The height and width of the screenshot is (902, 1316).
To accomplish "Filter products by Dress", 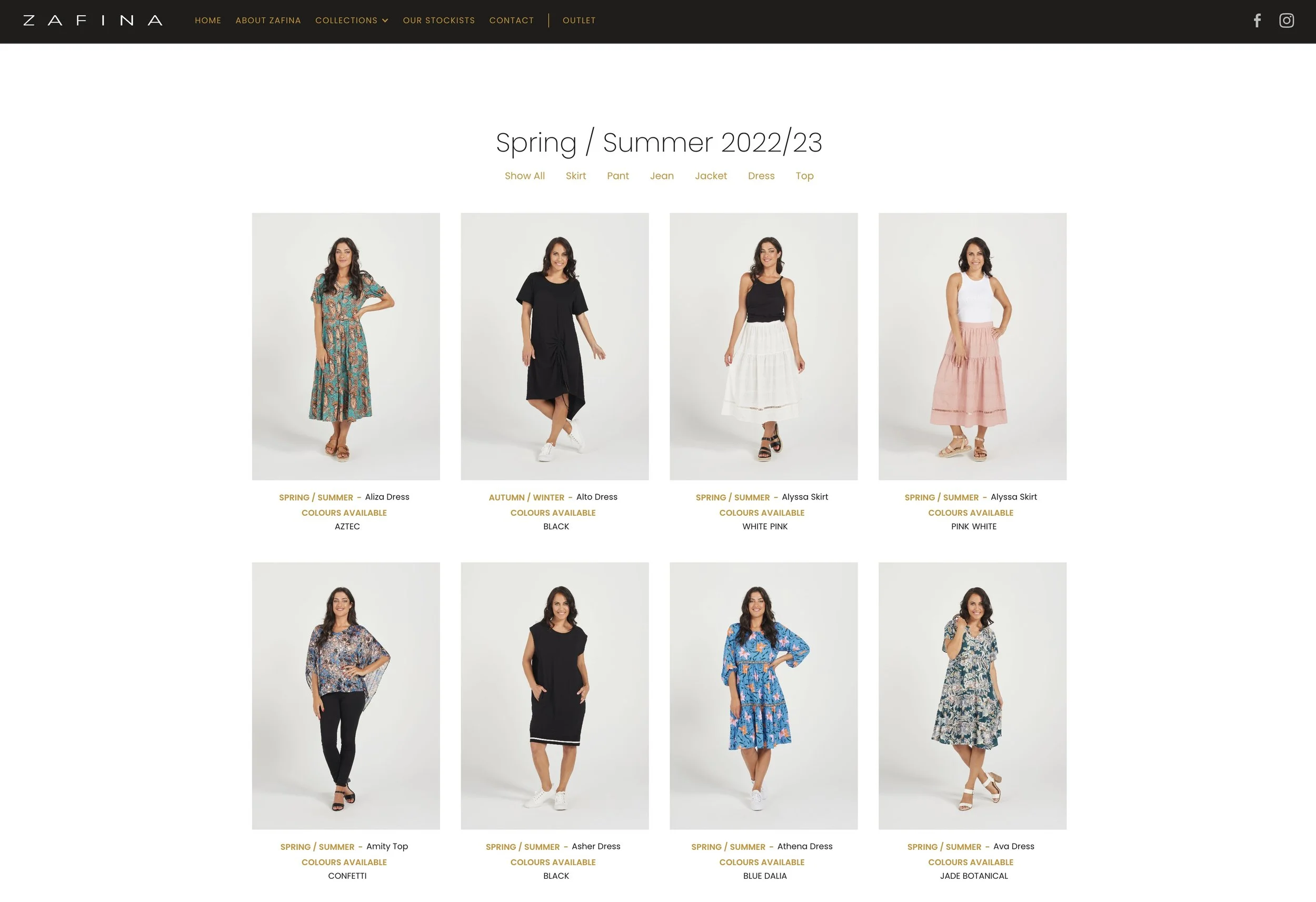I will tap(761, 176).
